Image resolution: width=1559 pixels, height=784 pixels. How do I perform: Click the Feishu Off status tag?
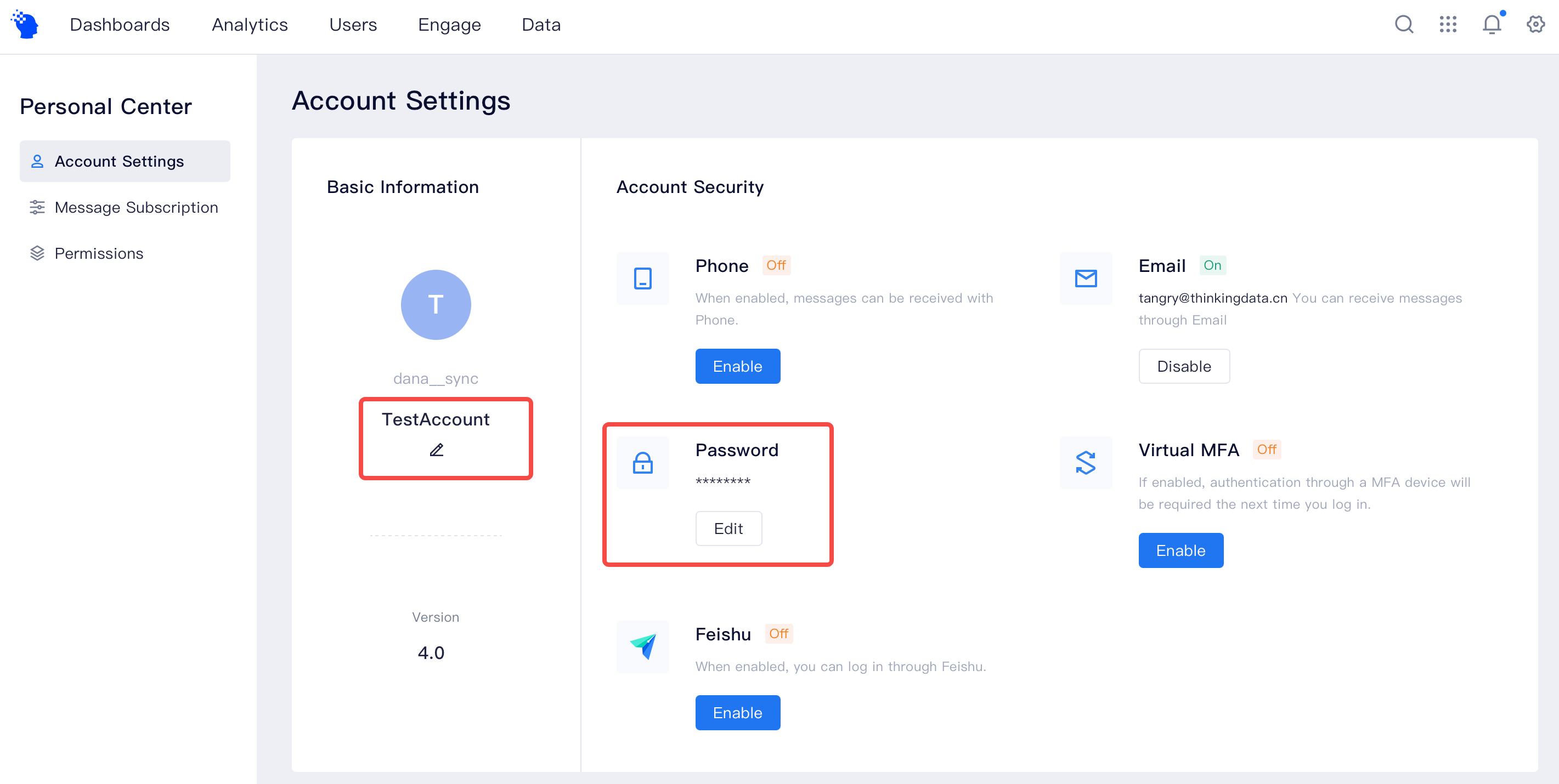tap(779, 634)
